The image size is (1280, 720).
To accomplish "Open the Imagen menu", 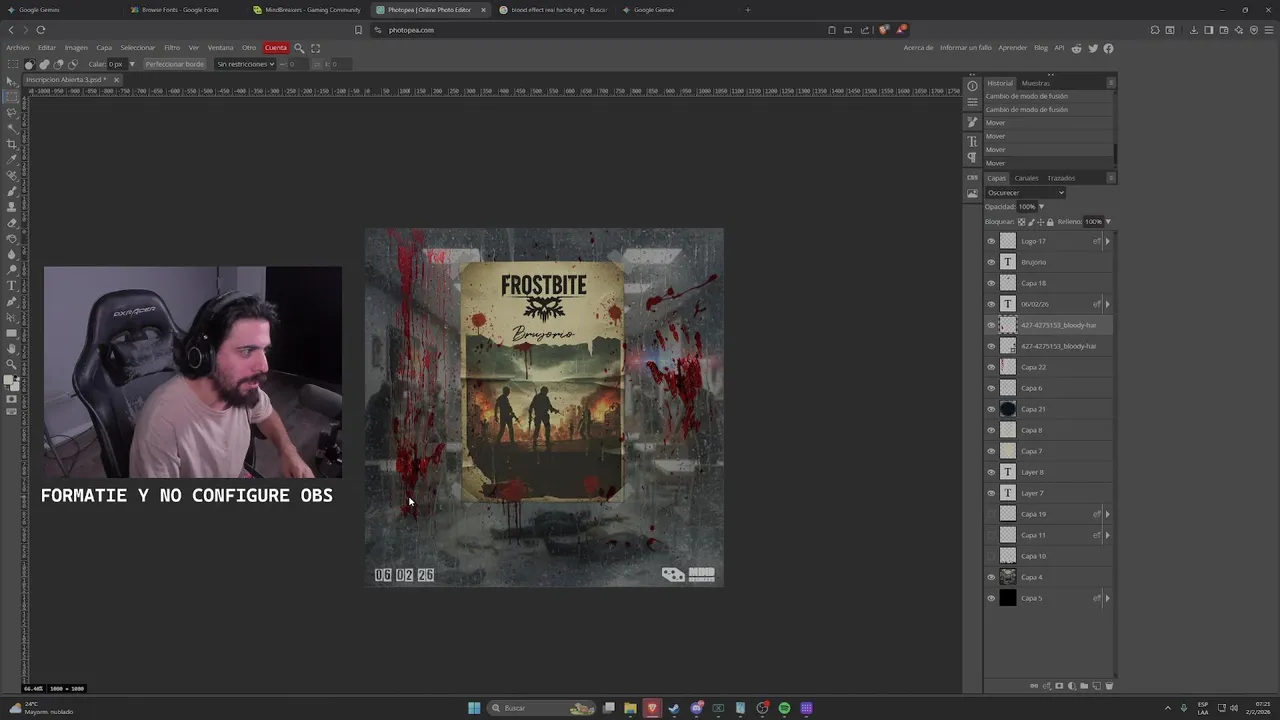I will [76, 48].
